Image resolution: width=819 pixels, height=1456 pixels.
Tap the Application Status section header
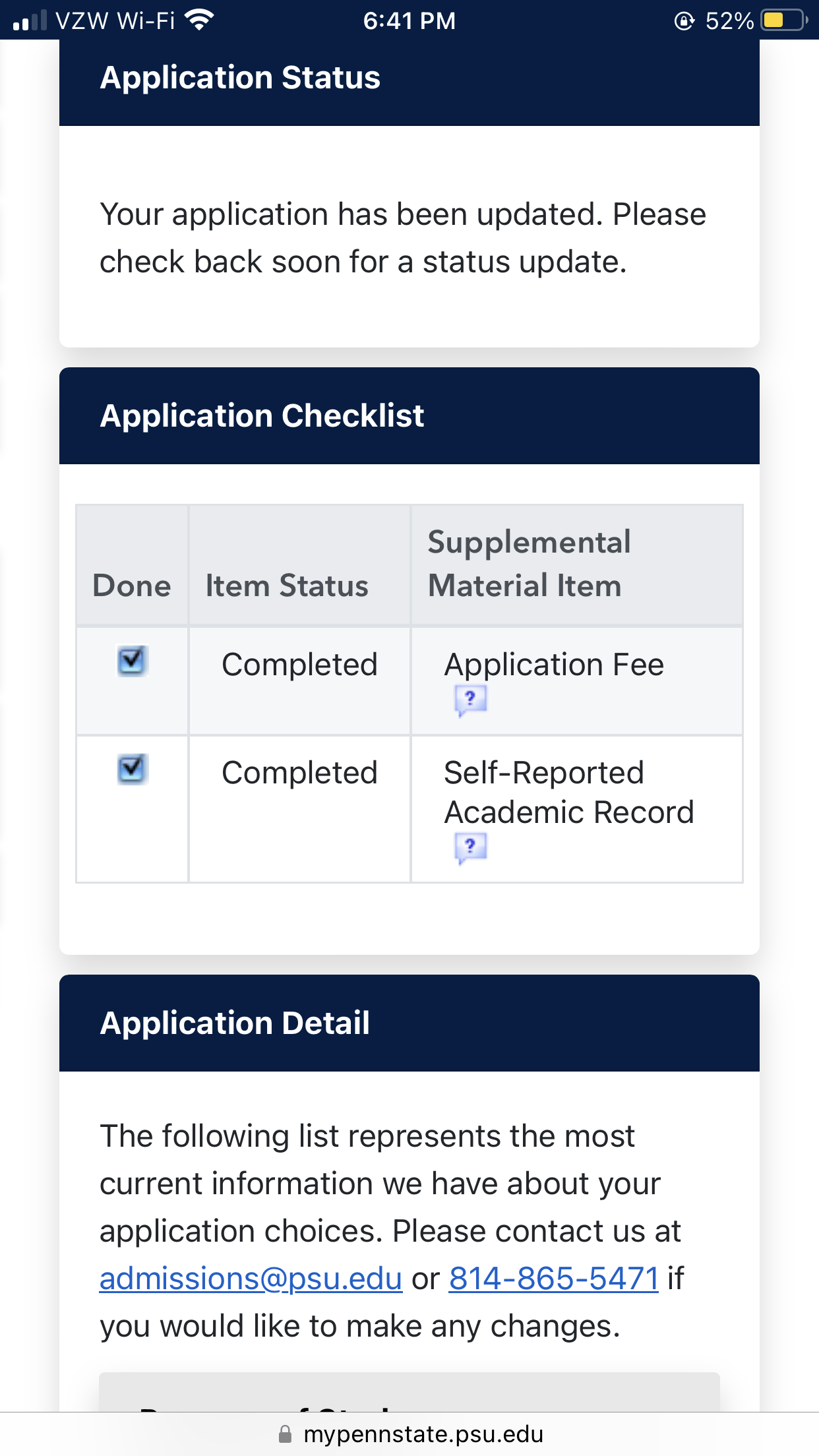pyautogui.click(x=240, y=77)
